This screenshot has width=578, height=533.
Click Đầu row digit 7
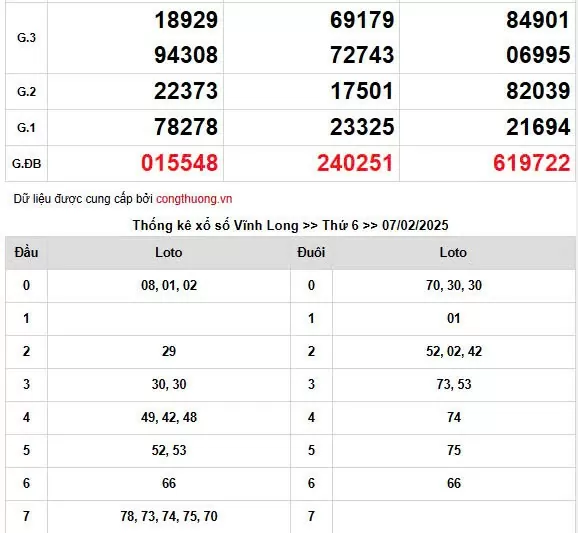pos(26,516)
